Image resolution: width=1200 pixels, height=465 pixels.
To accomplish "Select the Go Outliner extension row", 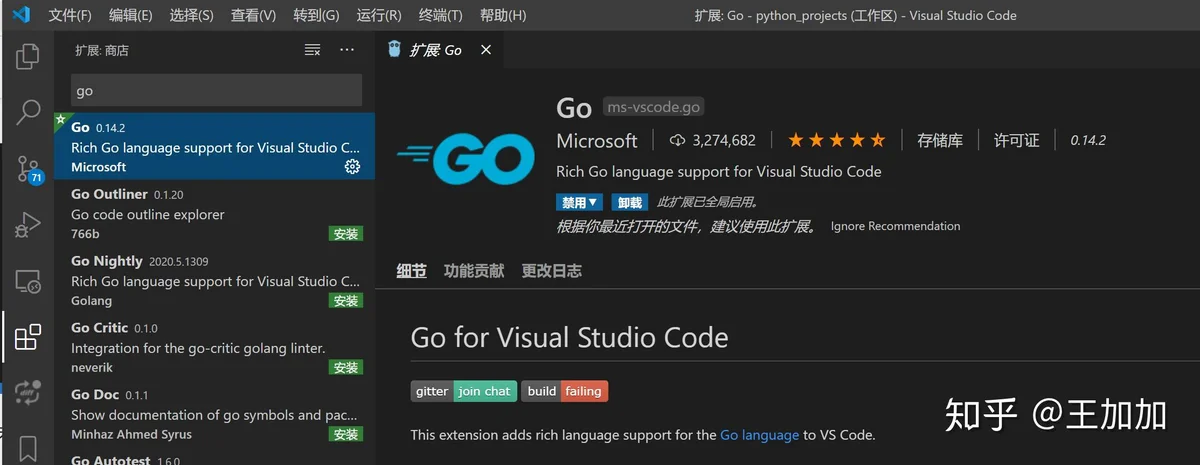I will 214,213.
